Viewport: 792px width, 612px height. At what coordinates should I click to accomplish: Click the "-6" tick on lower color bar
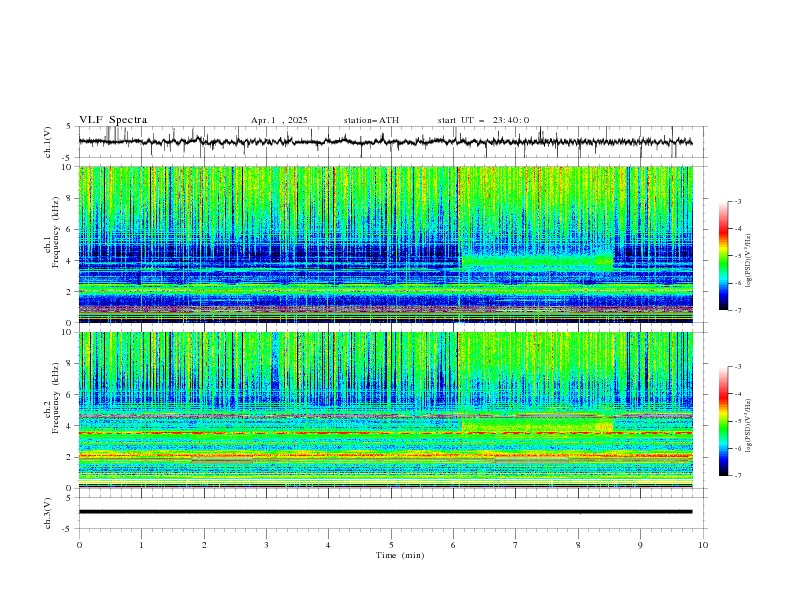(x=738, y=448)
